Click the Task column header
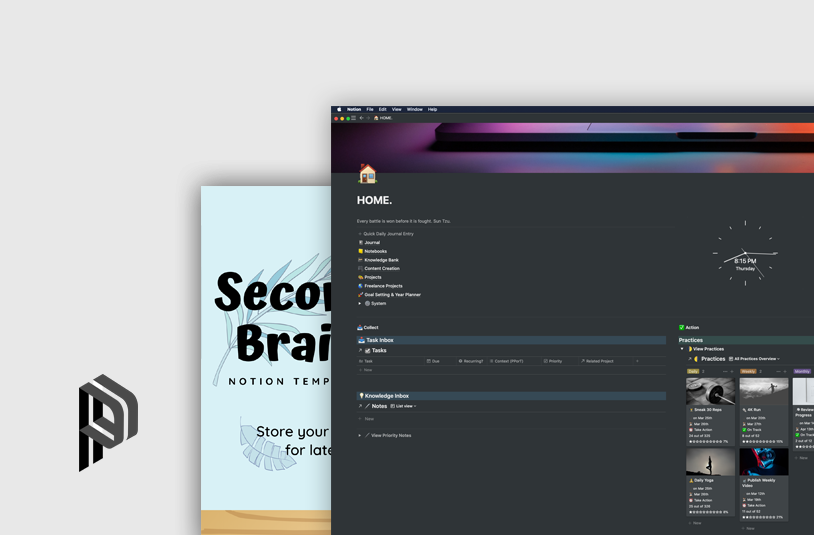This screenshot has height=535, width=814. (x=368, y=361)
